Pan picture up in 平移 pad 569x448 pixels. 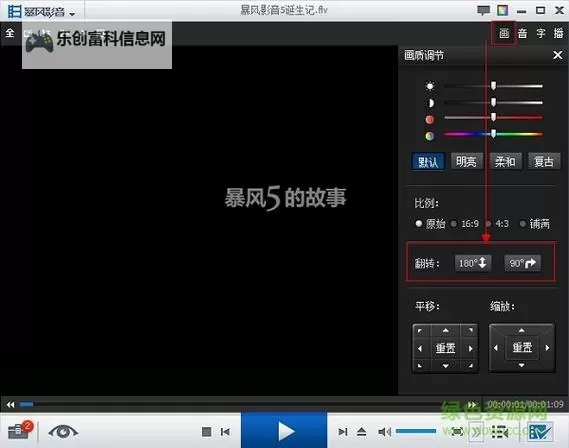point(445,330)
